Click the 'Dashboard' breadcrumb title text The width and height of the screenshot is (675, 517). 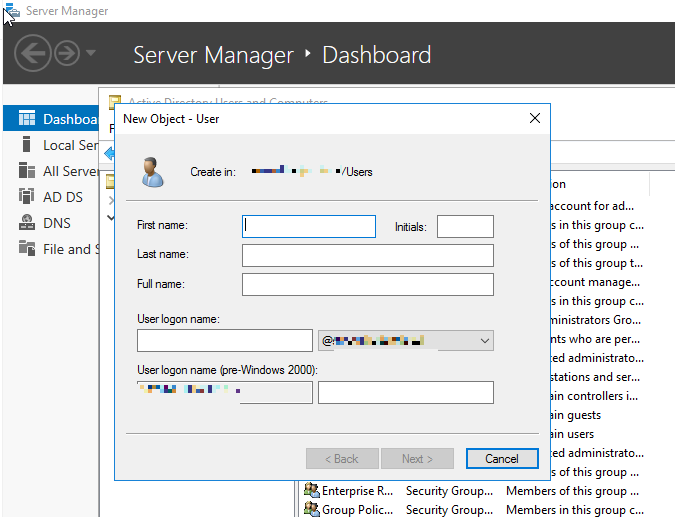pos(377,55)
